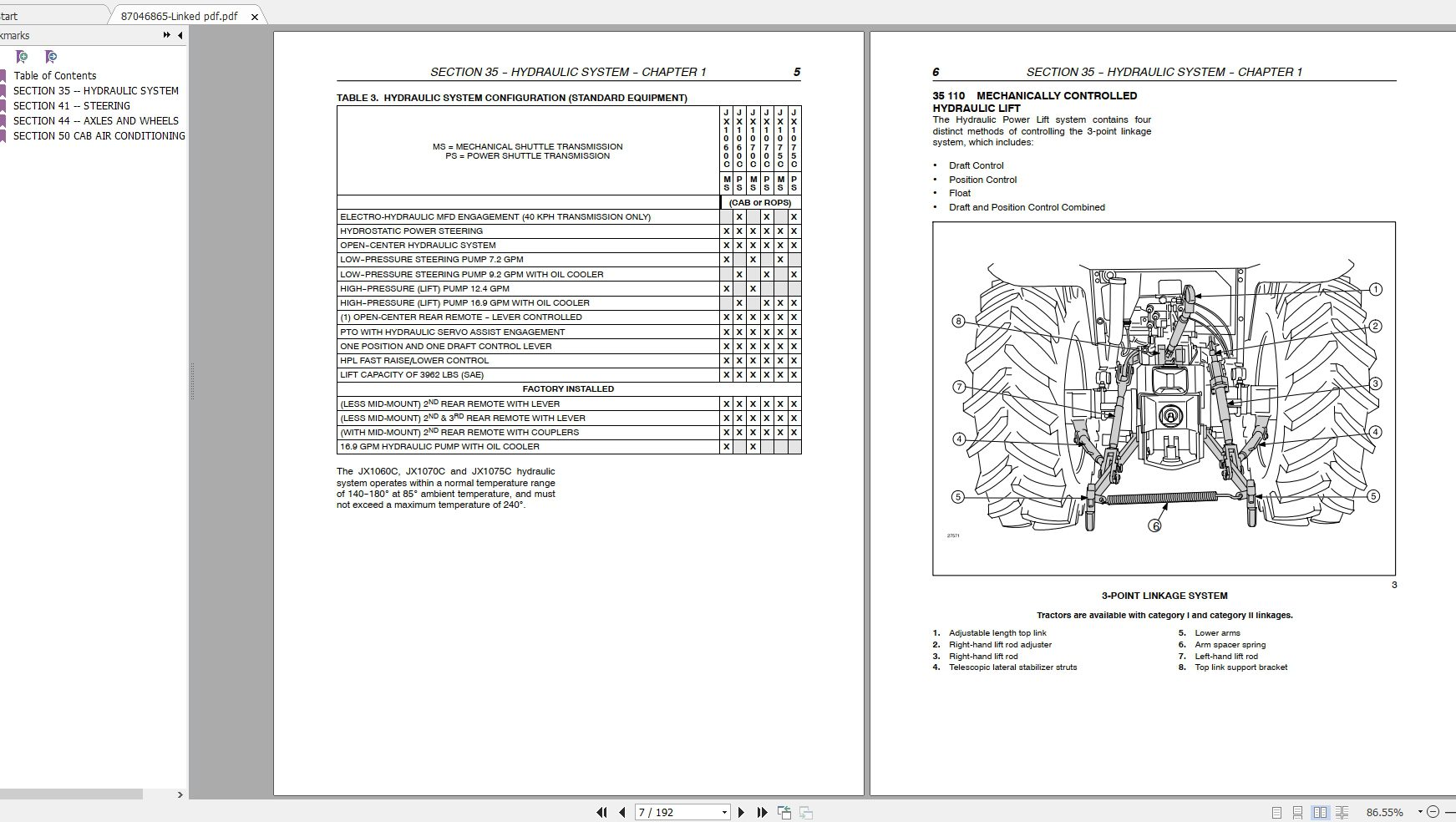Expand the Bookmarks panel options arrows

click(x=165, y=35)
